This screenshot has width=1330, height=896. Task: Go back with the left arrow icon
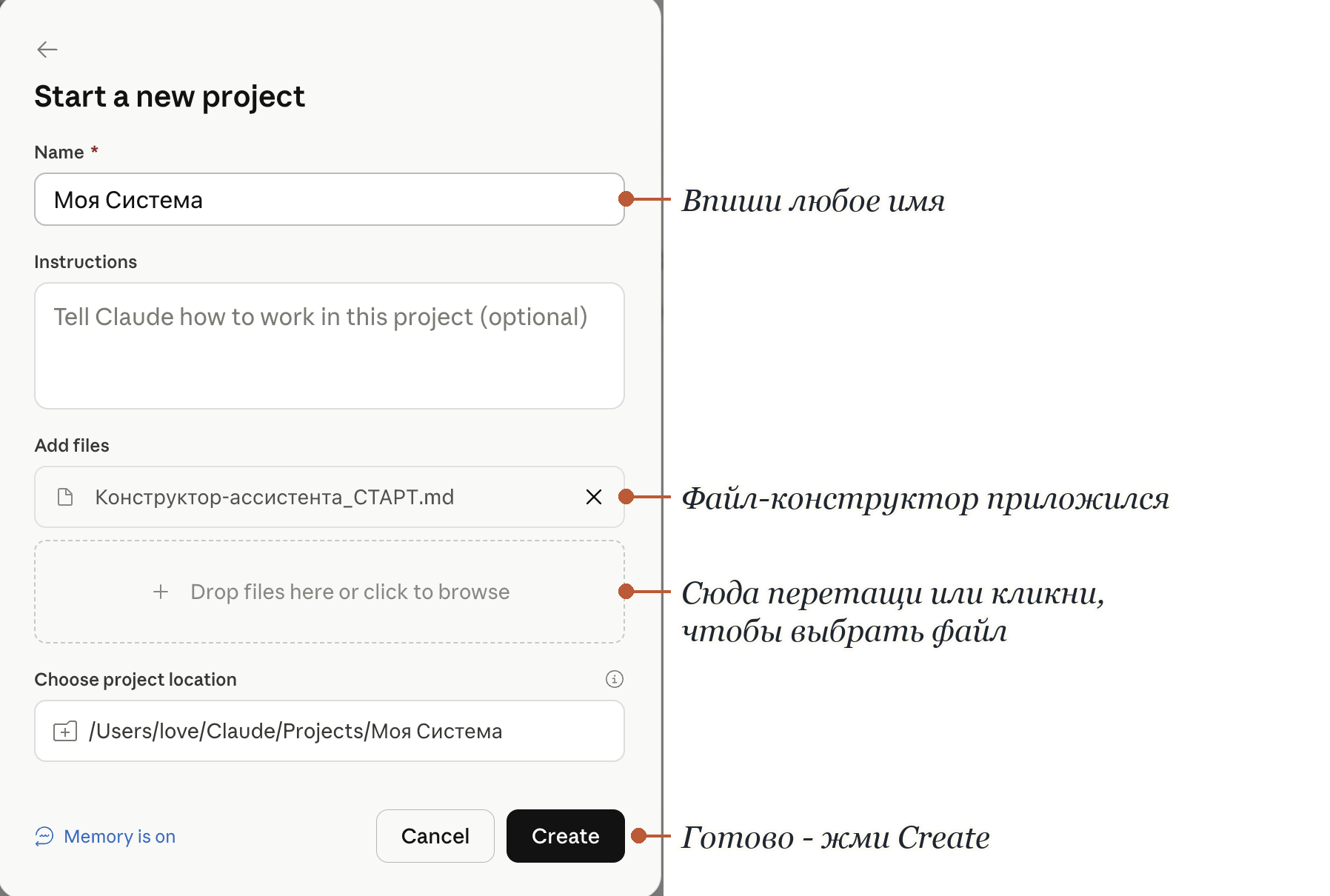click(x=47, y=50)
